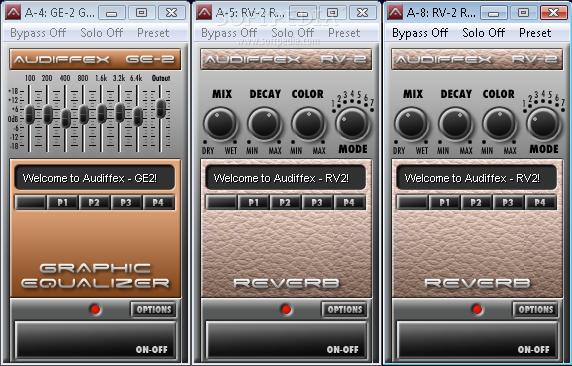The image size is (572, 366).
Task: Select preset P4 in the GE-2 window
Action: (x=158, y=203)
